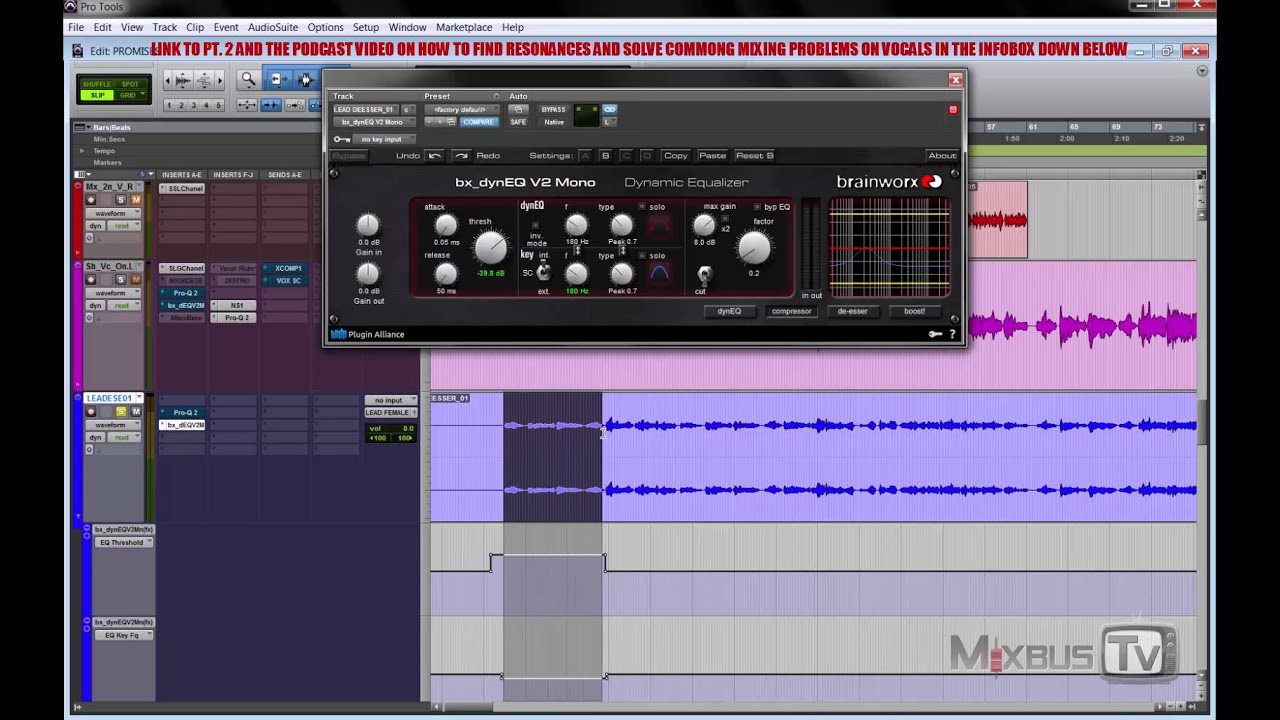Screen dimensions: 1280x720
Task: Click the About button
Action: (x=942, y=156)
